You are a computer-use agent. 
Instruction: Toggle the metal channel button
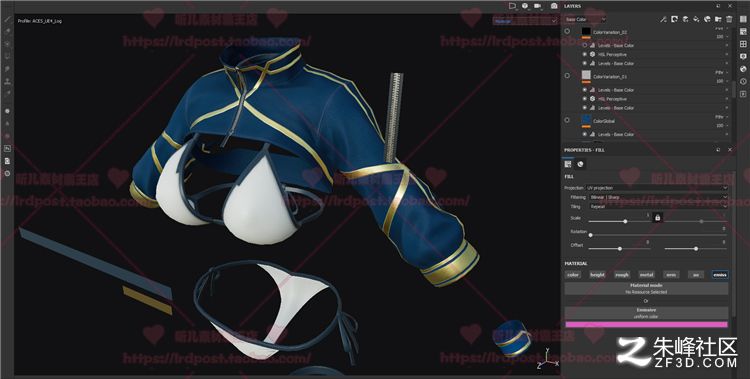[647, 275]
